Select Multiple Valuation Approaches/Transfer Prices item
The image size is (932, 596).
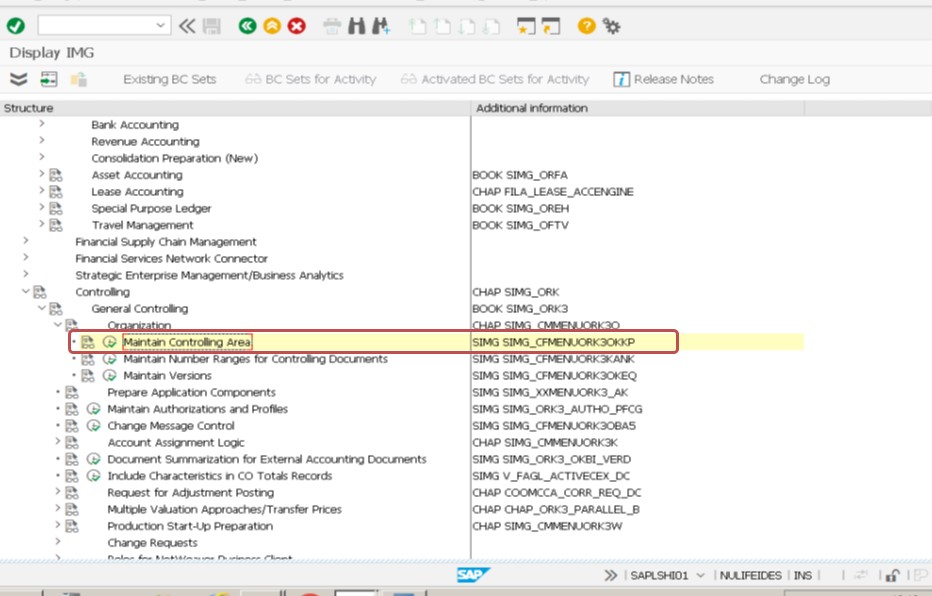(x=225, y=509)
